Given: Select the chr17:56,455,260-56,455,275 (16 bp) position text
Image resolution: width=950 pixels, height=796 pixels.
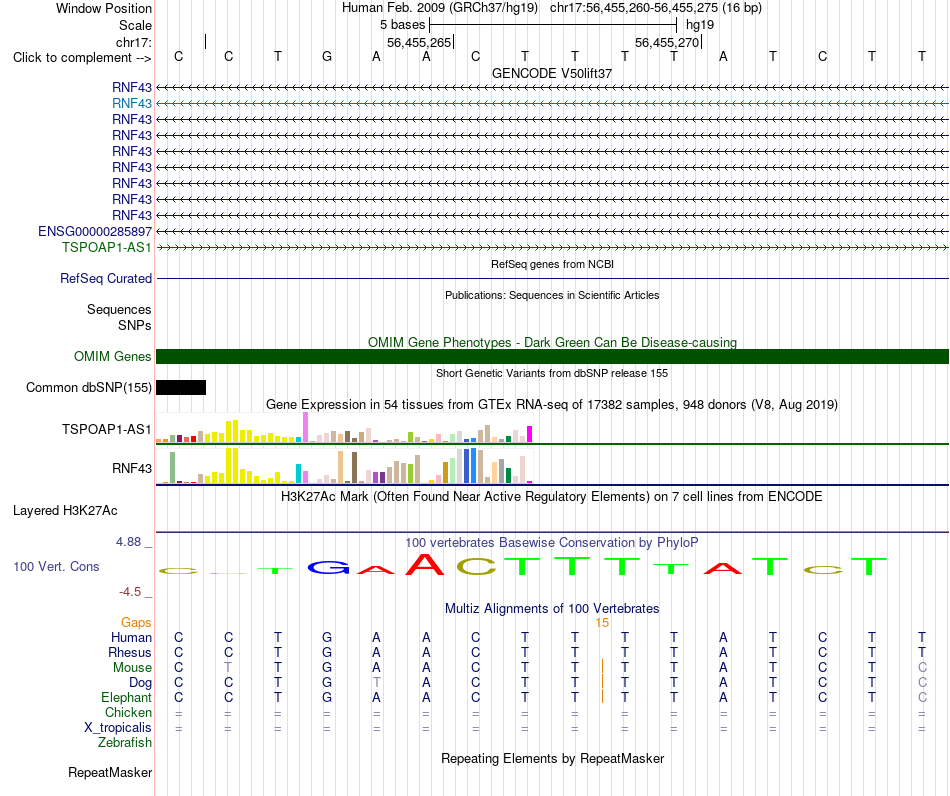Looking at the screenshot, I should pyautogui.click(x=656, y=8).
